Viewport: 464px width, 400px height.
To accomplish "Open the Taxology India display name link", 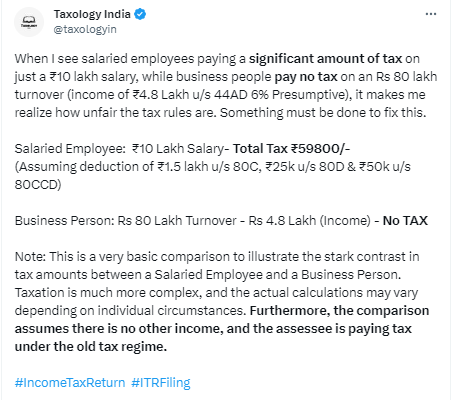I will coord(92,14).
